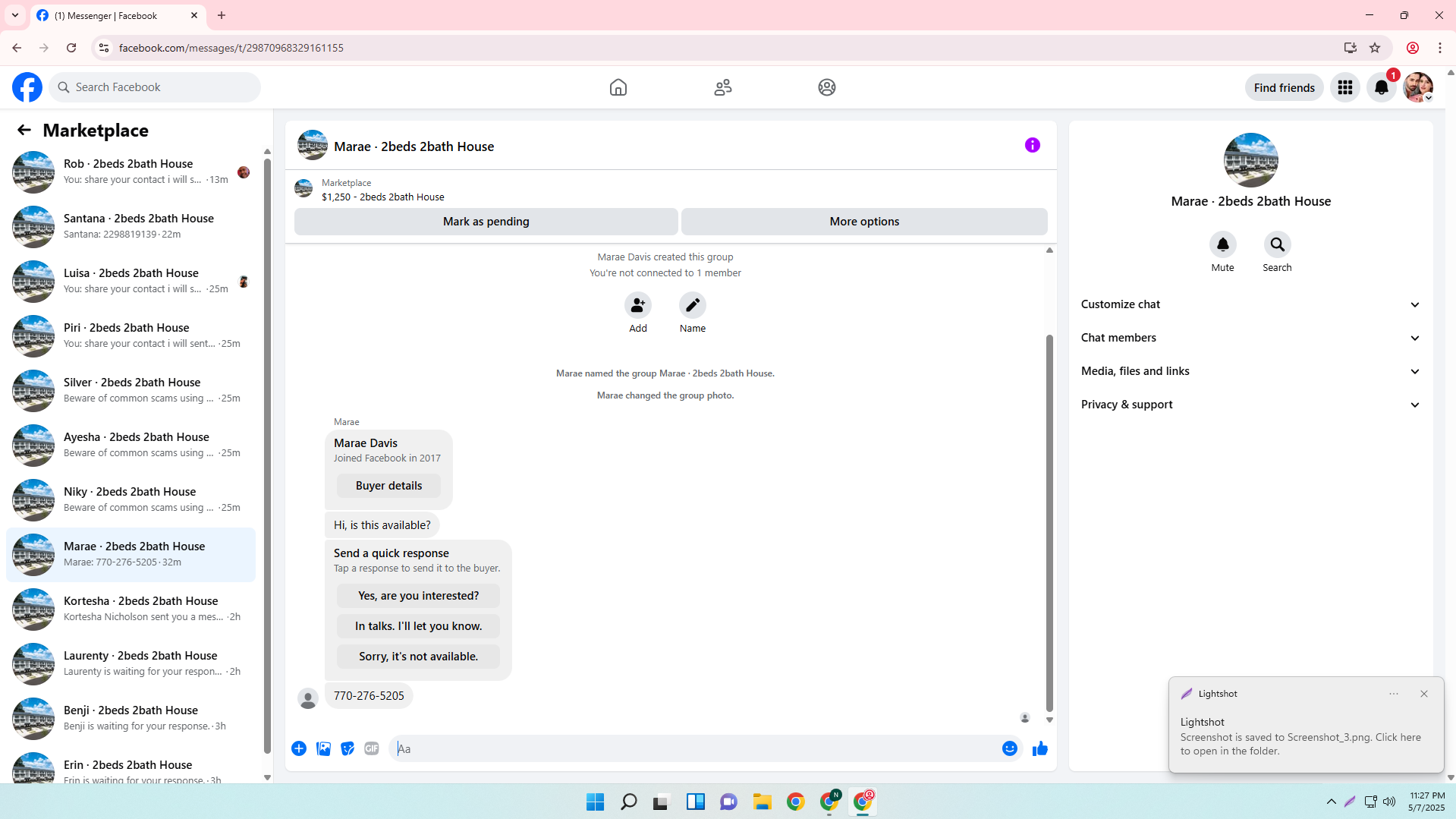Click the 770-276-5205 message bubble
1456x819 pixels.
click(x=369, y=696)
